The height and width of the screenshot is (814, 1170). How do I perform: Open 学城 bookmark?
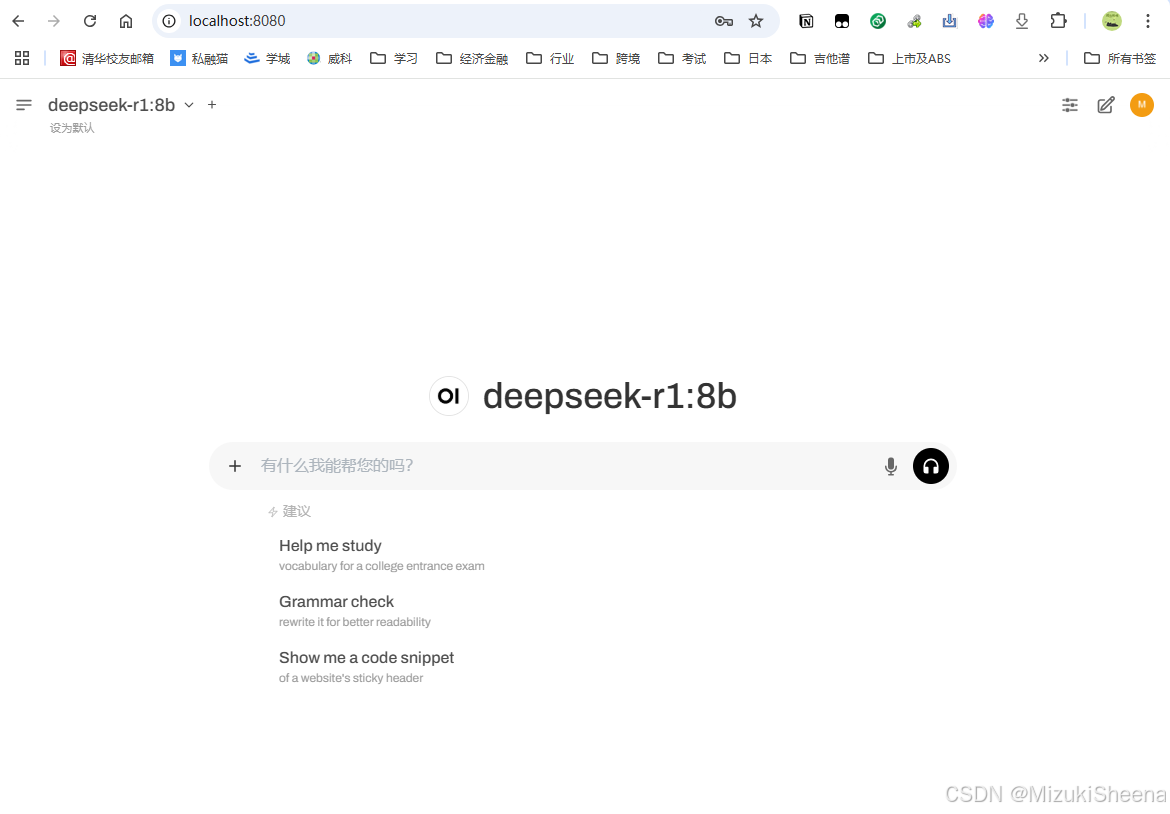[x=267, y=58]
